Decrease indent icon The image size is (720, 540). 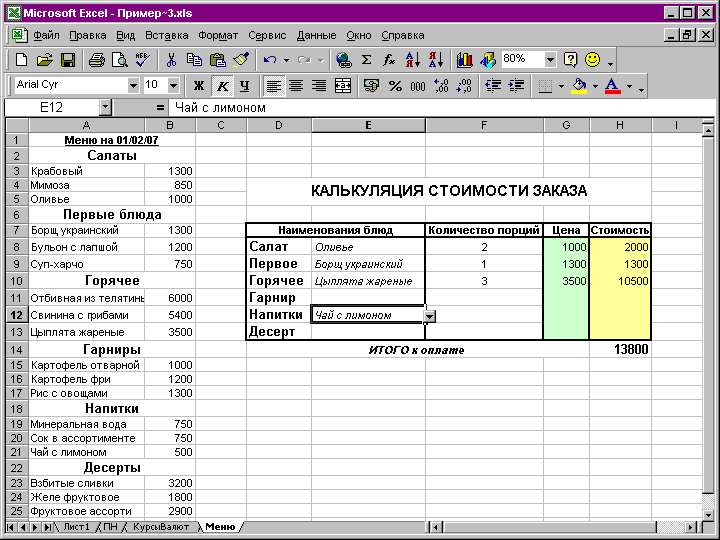pyautogui.click(x=493, y=85)
